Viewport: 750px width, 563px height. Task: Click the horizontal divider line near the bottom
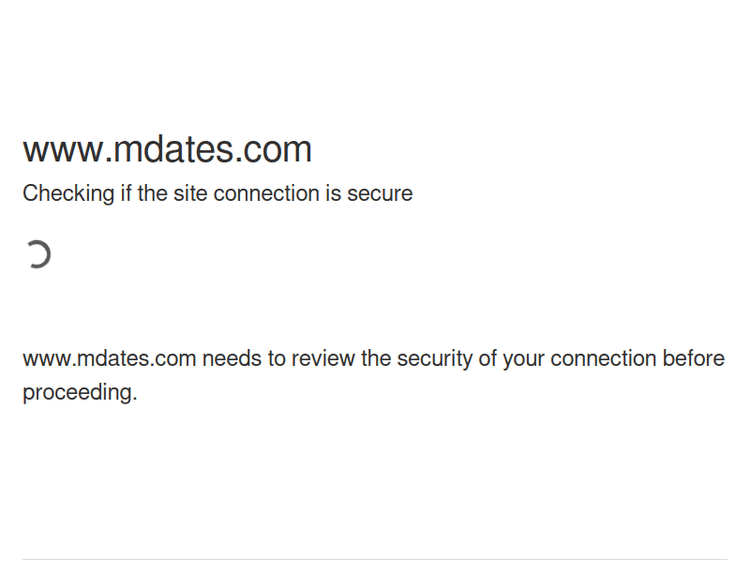pos(375,559)
